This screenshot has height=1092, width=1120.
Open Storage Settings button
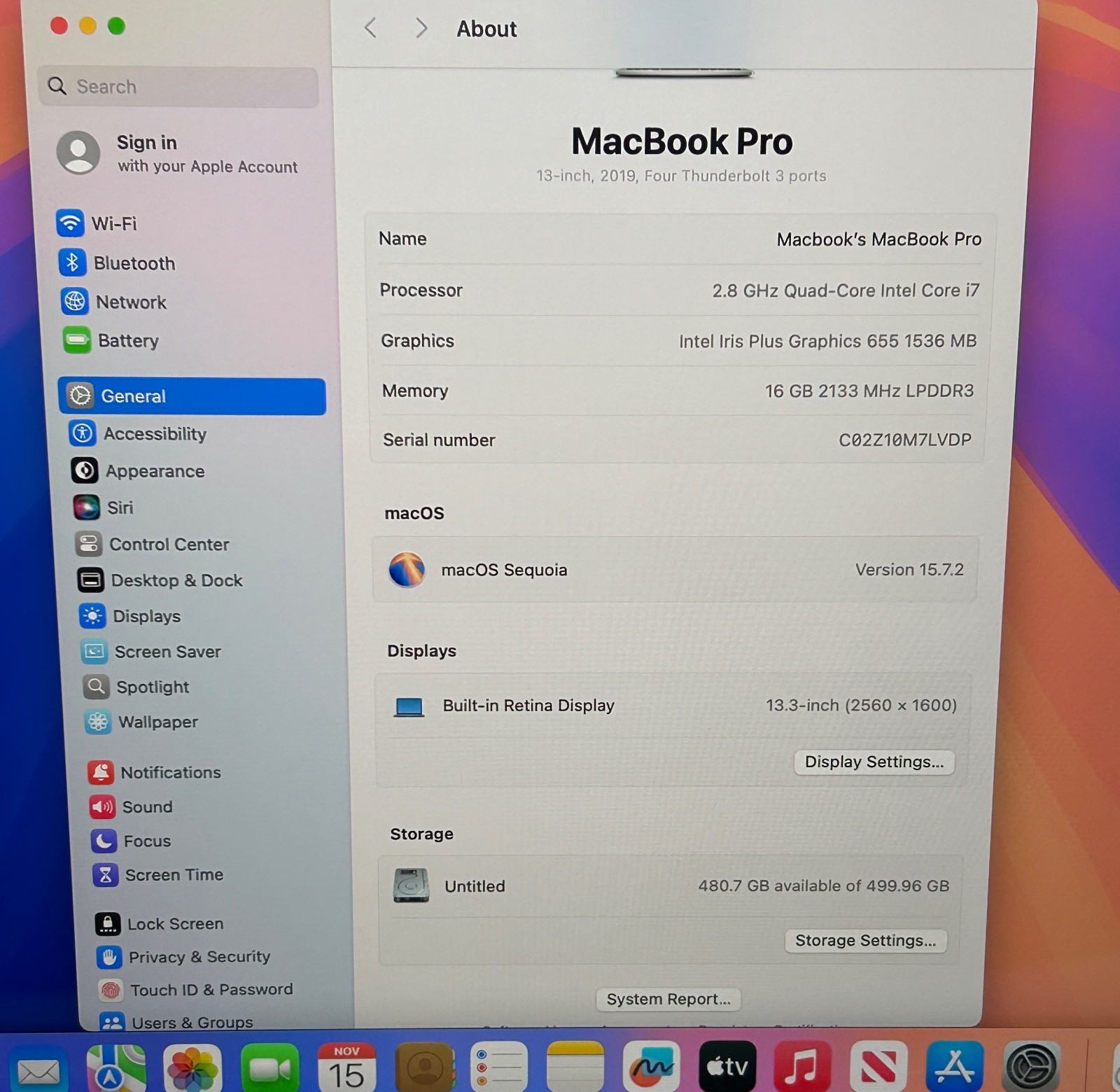point(866,940)
